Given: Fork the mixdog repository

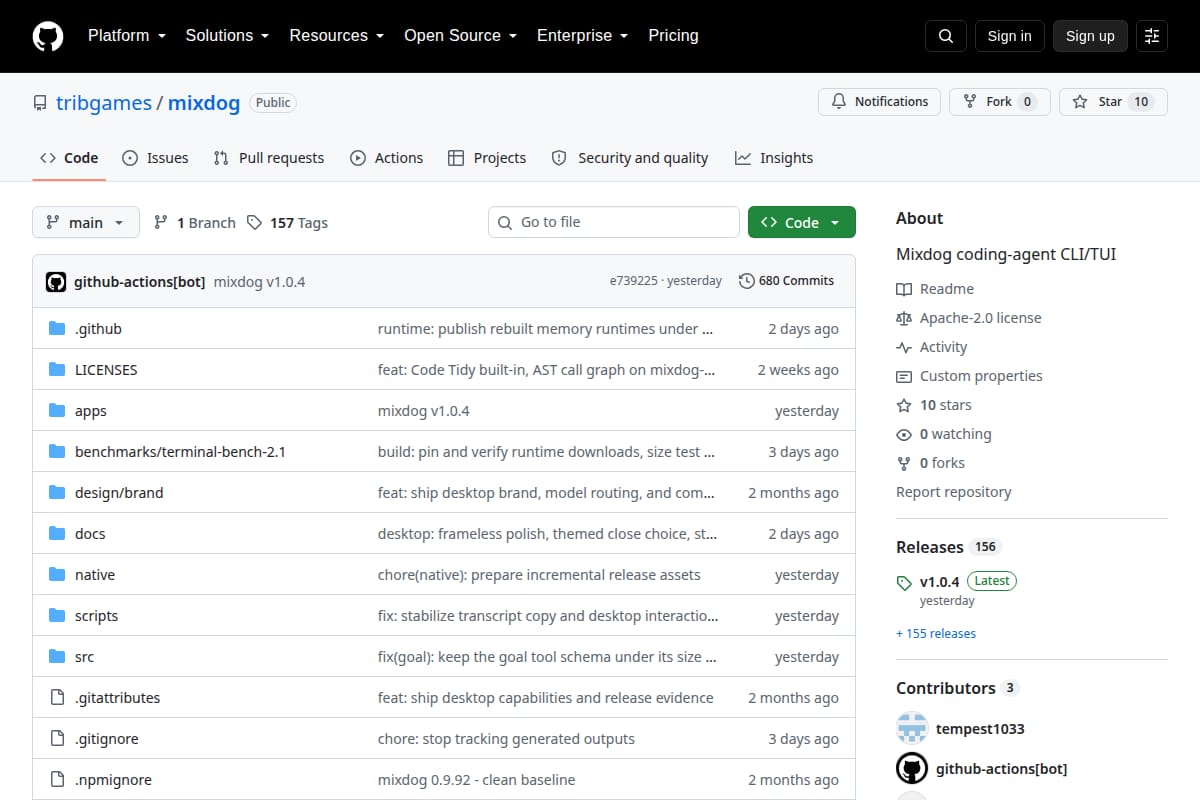Looking at the screenshot, I should (1000, 102).
